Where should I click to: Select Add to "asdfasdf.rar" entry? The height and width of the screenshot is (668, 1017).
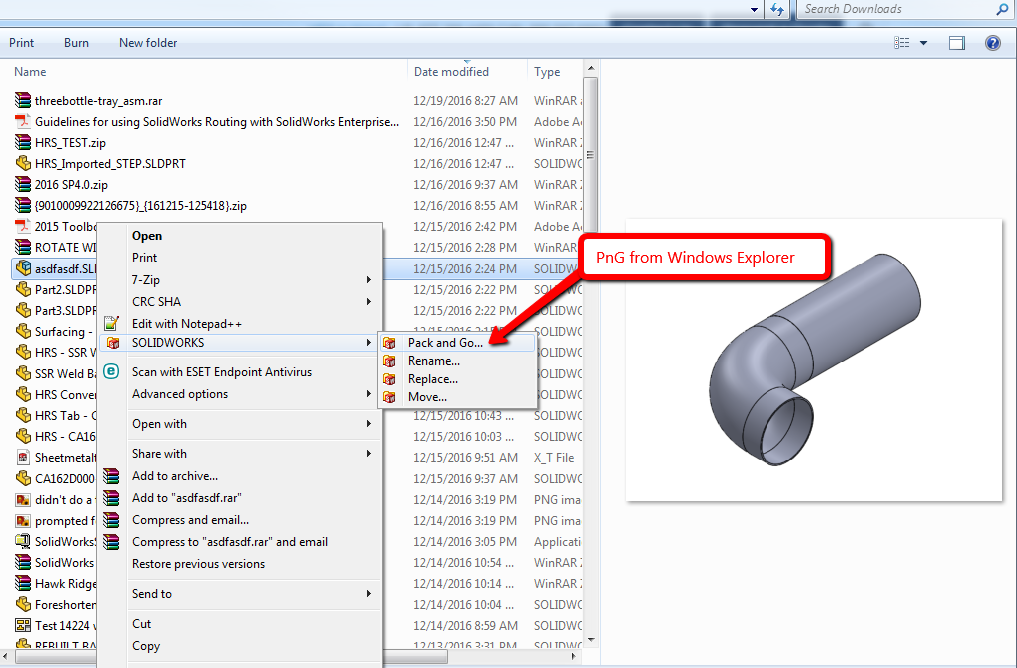tap(239, 497)
